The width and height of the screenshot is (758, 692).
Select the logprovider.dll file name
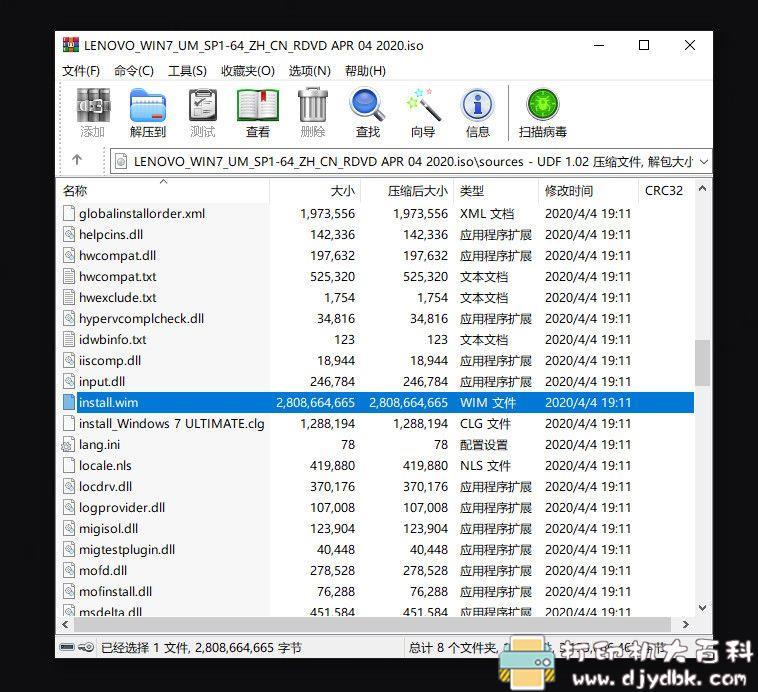tap(122, 508)
